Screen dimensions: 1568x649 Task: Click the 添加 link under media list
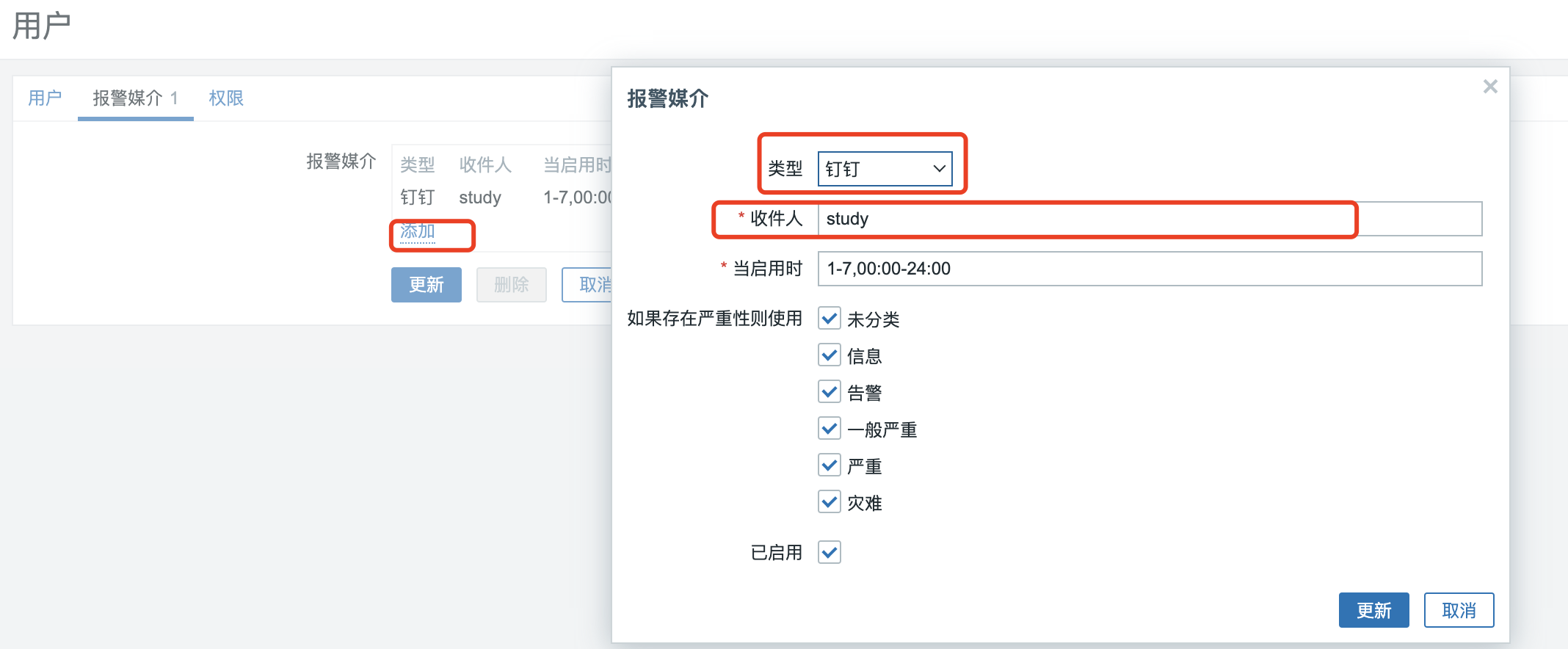(x=418, y=231)
